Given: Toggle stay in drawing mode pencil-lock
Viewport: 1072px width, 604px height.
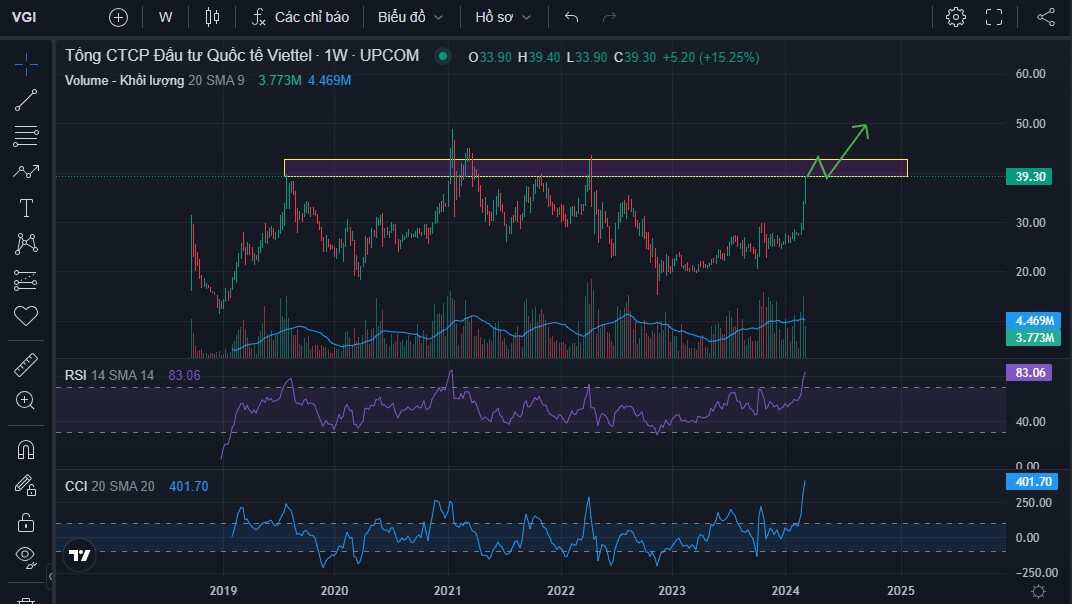Looking at the screenshot, I should click(x=26, y=486).
